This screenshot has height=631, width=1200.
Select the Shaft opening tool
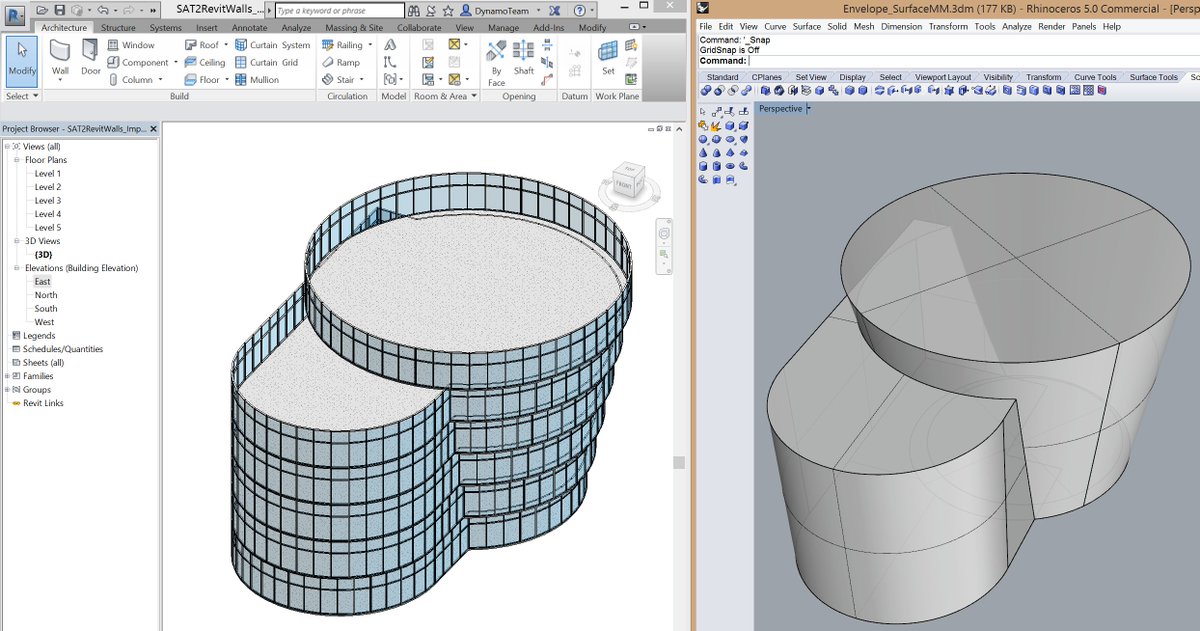pos(524,58)
